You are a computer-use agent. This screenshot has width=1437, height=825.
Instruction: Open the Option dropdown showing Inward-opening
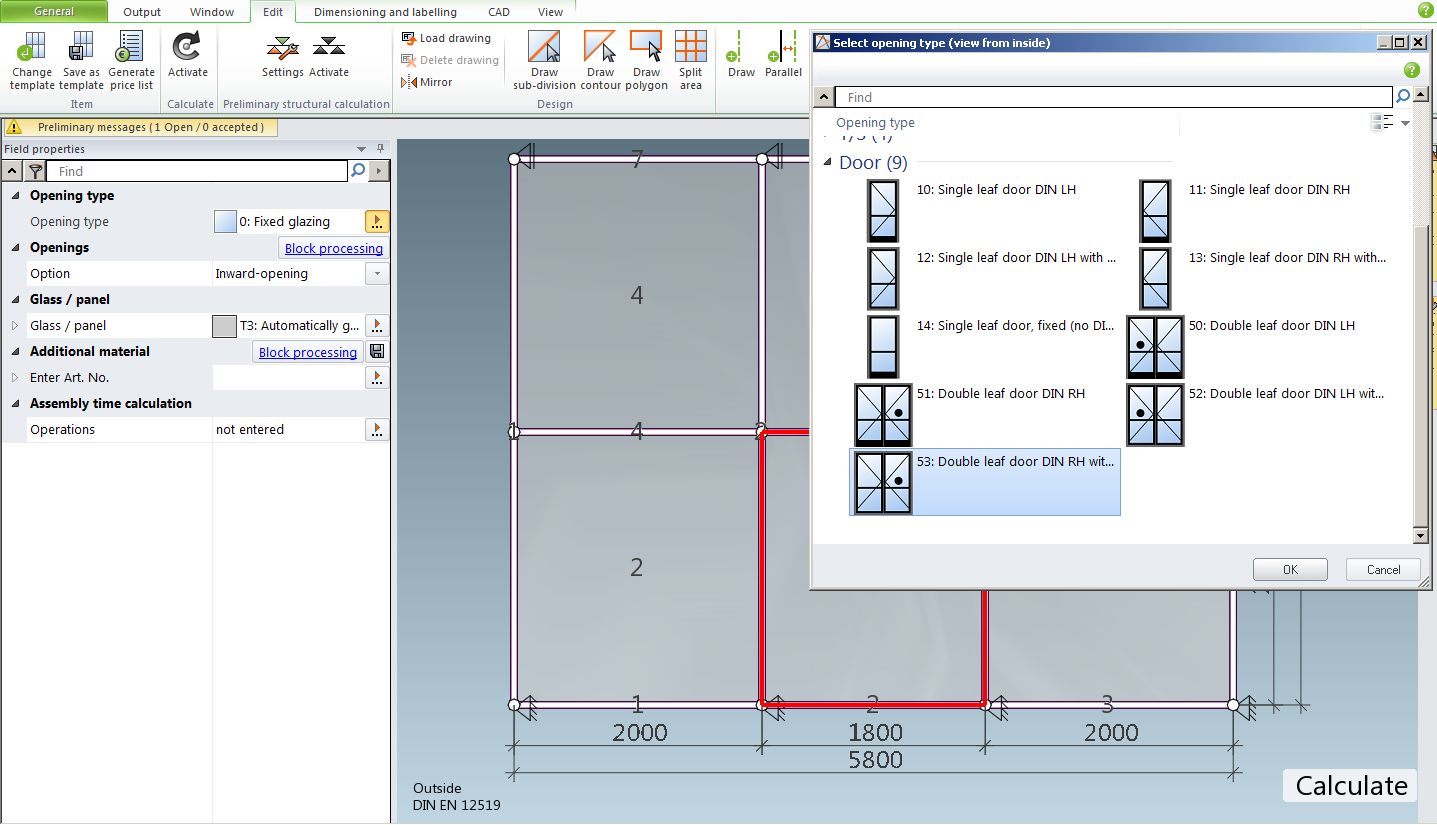coord(377,273)
